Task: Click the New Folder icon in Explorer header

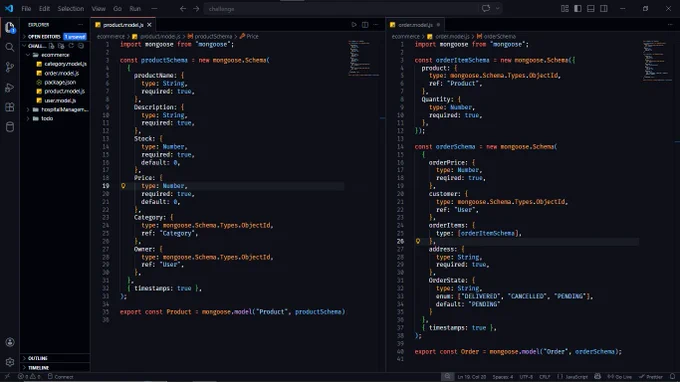Action: pos(61,46)
